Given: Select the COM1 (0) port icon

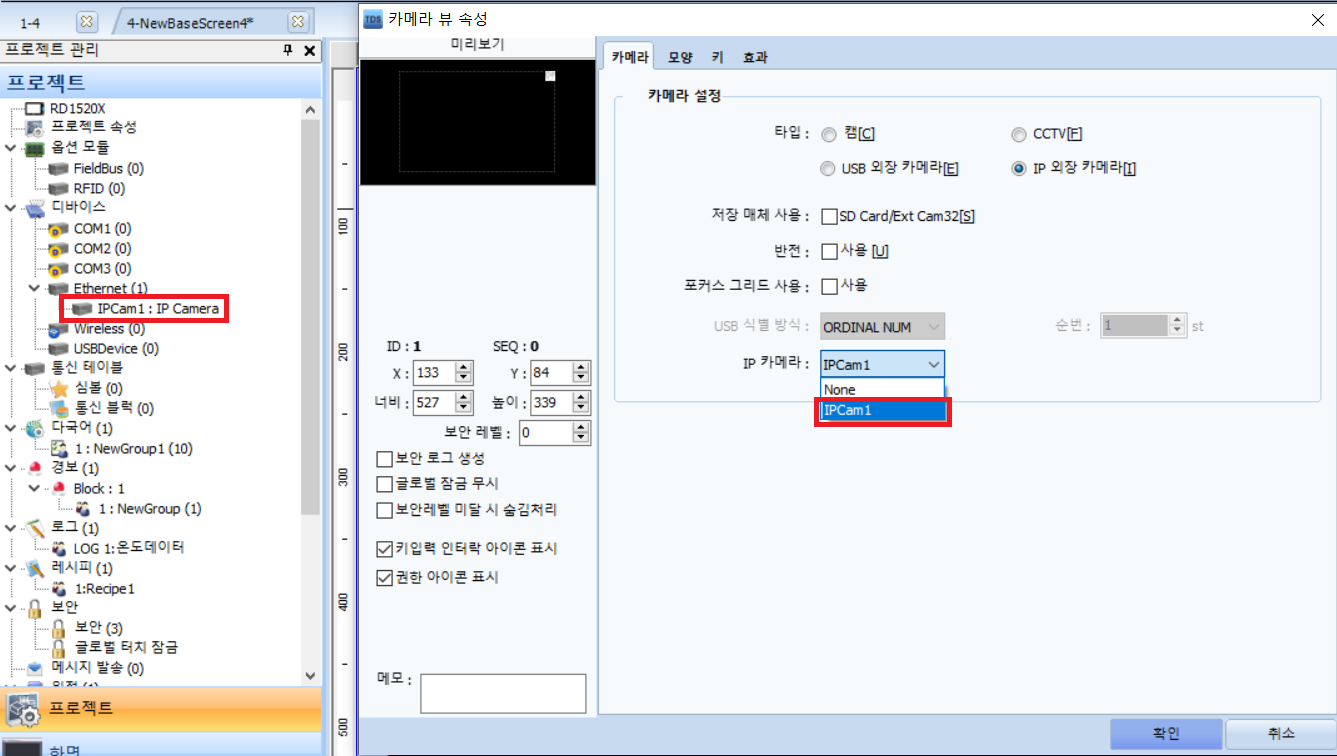Looking at the screenshot, I should 58,228.
